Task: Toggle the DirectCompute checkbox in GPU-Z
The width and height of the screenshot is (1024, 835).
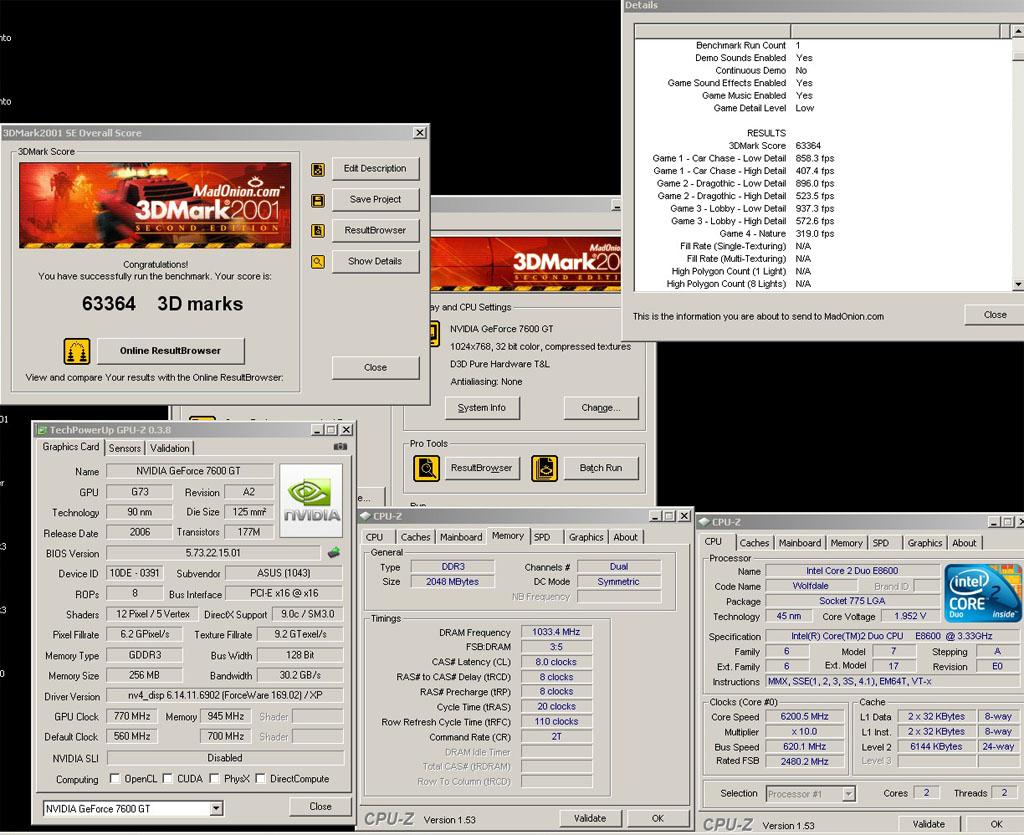Action: click(x=261, y=778)
